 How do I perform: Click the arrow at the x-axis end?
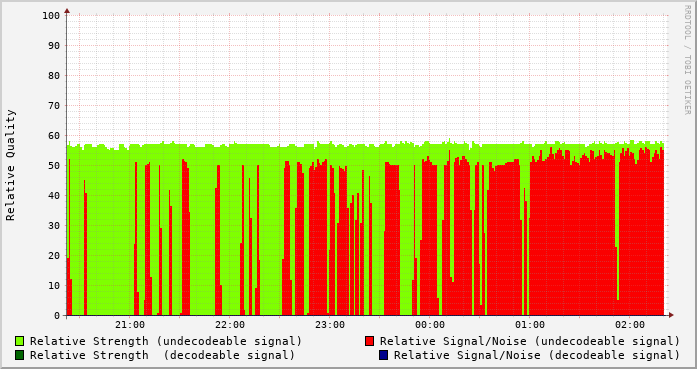pos(671,315)
